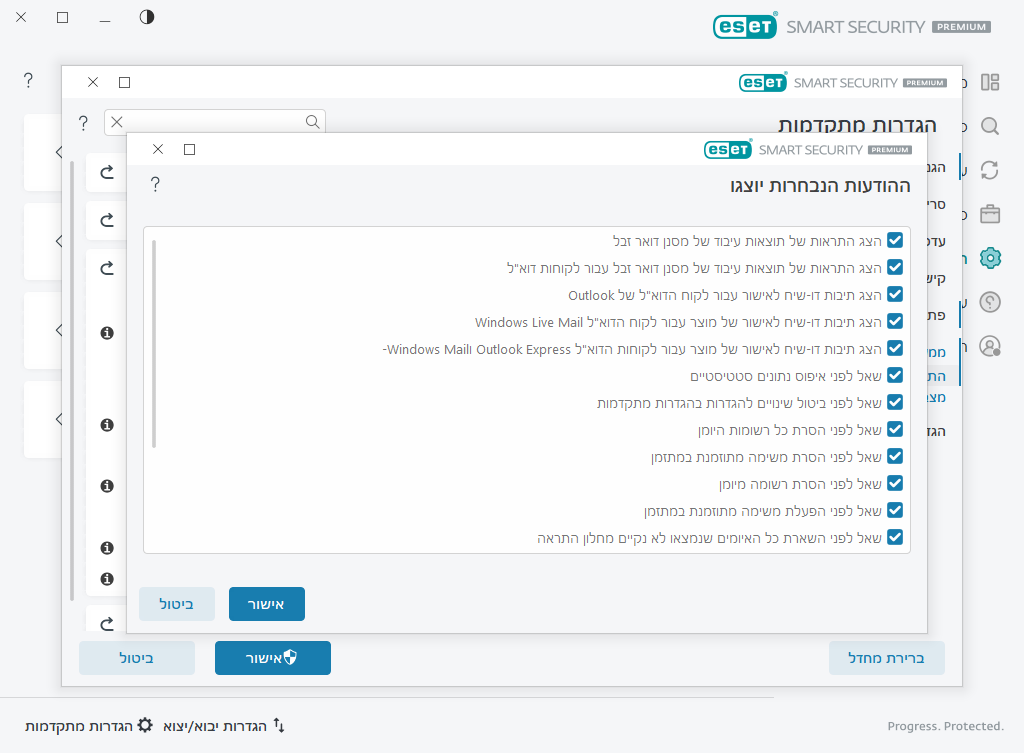Viewport: 1024px width, 753px height.
Task: Toggle 'שאל לפני הסרת משימה מתוזמנת במתזמן'
Action: 895,457
